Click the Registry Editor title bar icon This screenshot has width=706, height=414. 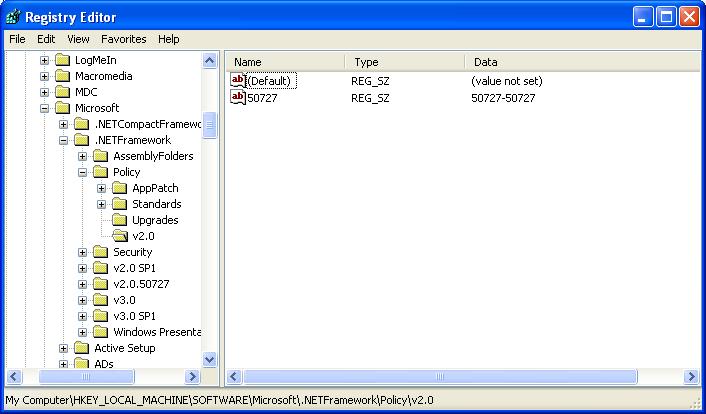tap(13, 17)
